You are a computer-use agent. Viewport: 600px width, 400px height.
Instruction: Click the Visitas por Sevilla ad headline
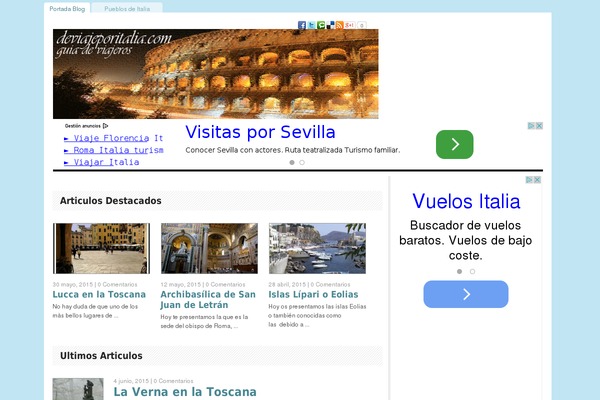pyautogui.click(x=260, y=132)
